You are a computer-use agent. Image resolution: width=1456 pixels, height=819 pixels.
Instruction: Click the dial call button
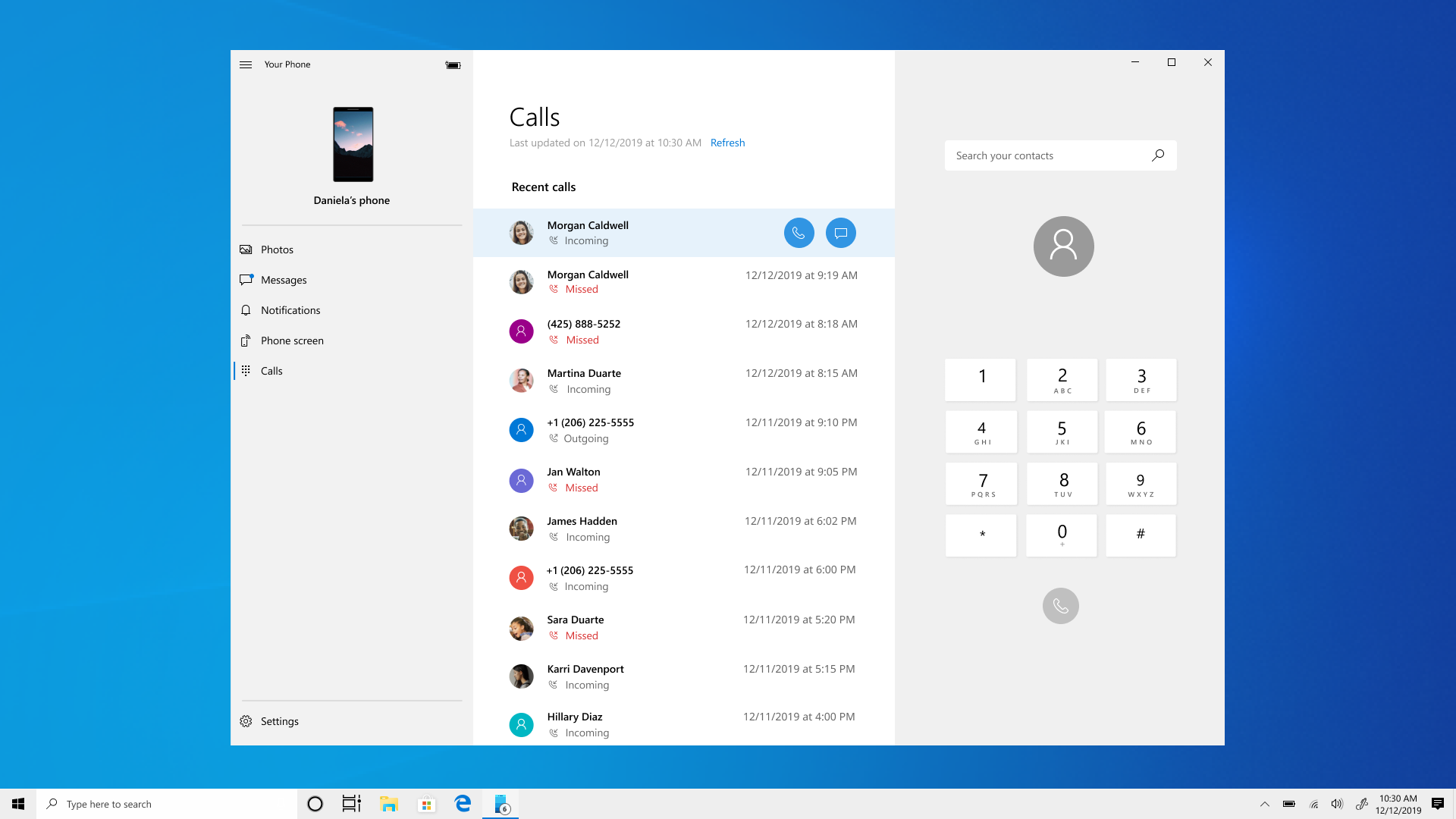click(1060, 605)
